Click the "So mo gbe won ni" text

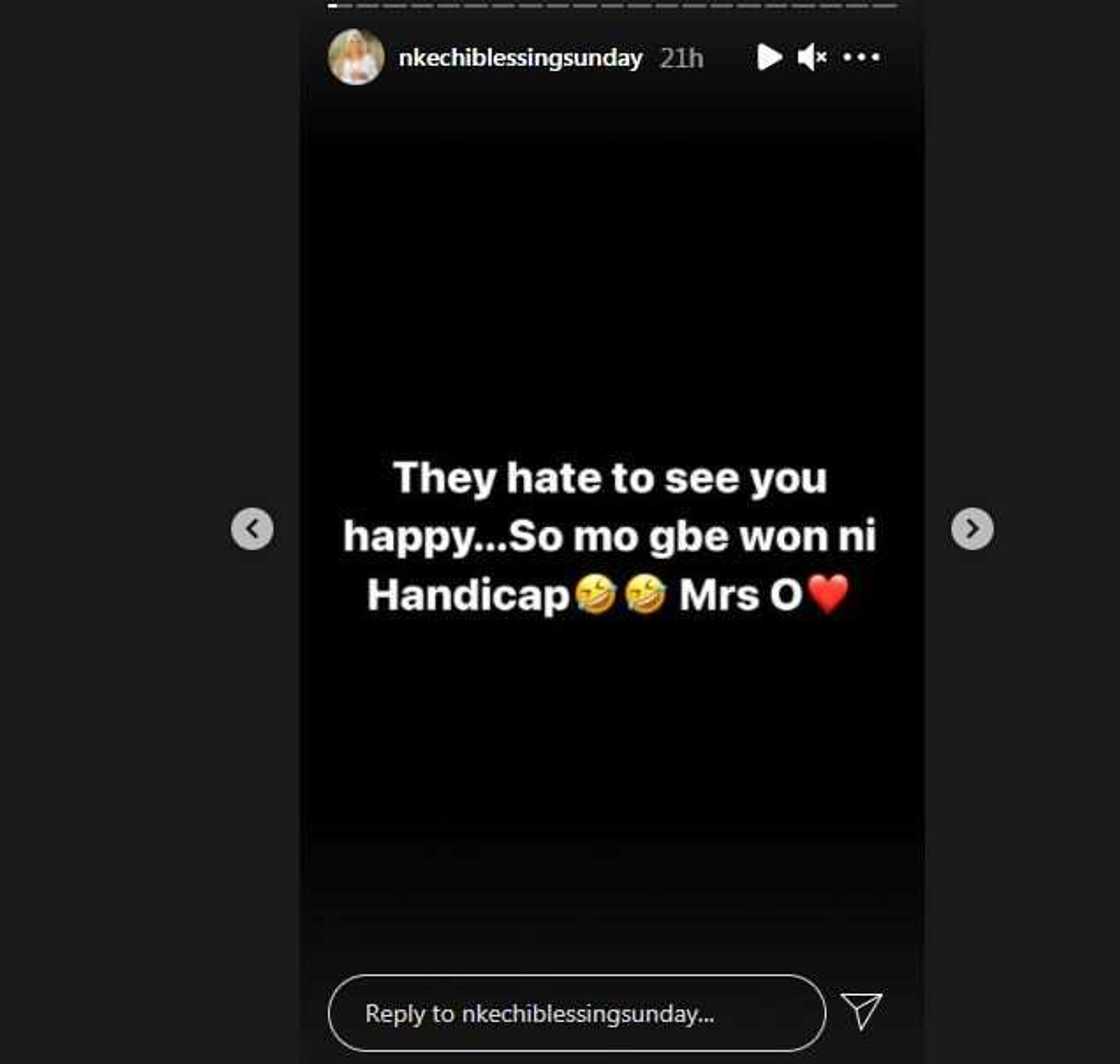(x=693, y=536)
